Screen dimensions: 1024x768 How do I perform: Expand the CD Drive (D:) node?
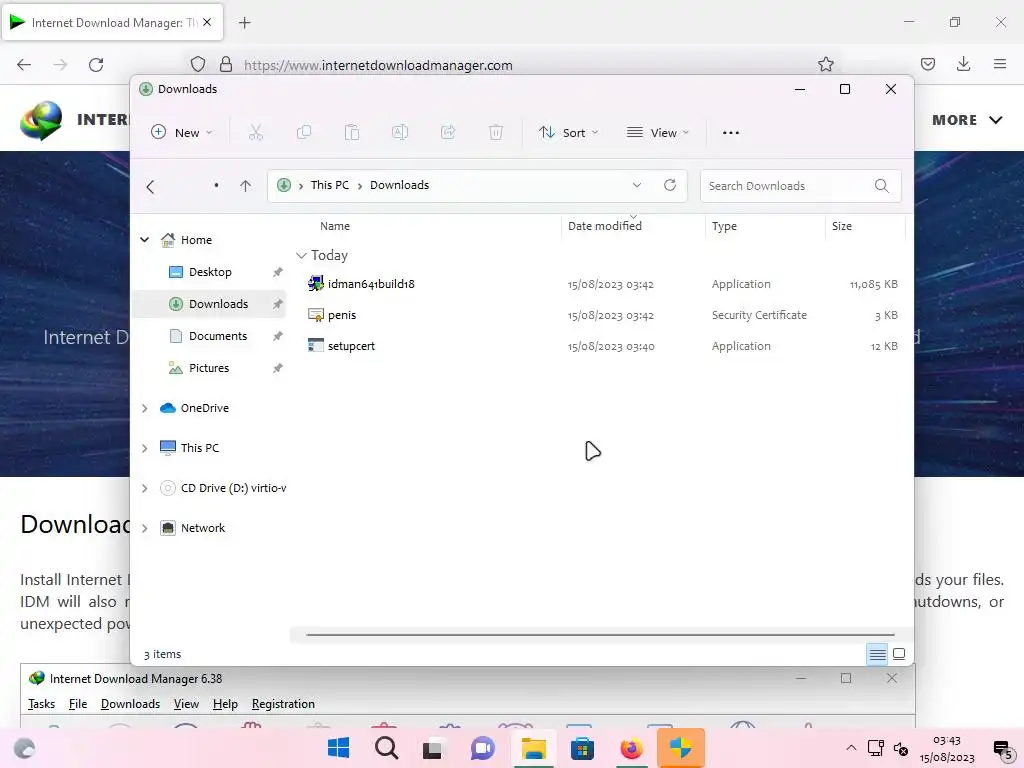[x=144, y=488]
